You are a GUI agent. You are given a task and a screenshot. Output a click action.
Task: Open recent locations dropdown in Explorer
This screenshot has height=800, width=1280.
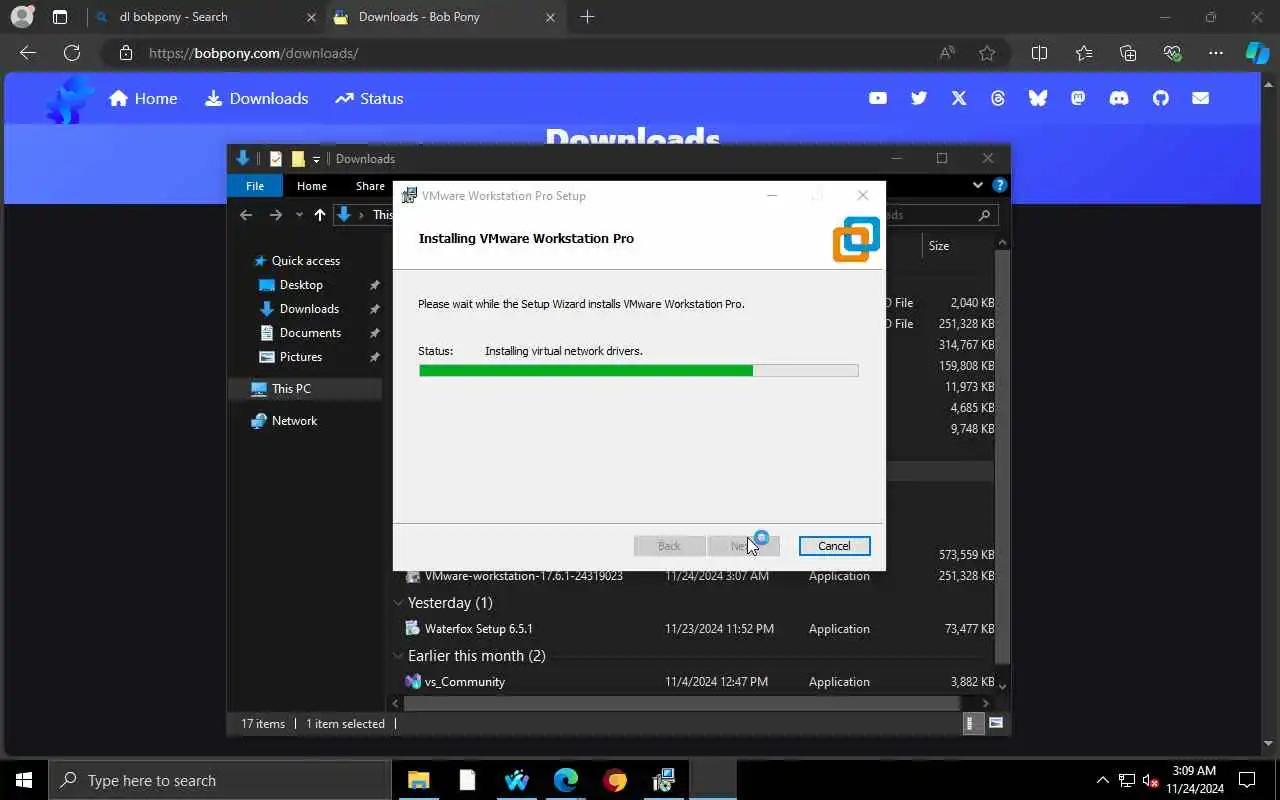[x=299, y=215]
